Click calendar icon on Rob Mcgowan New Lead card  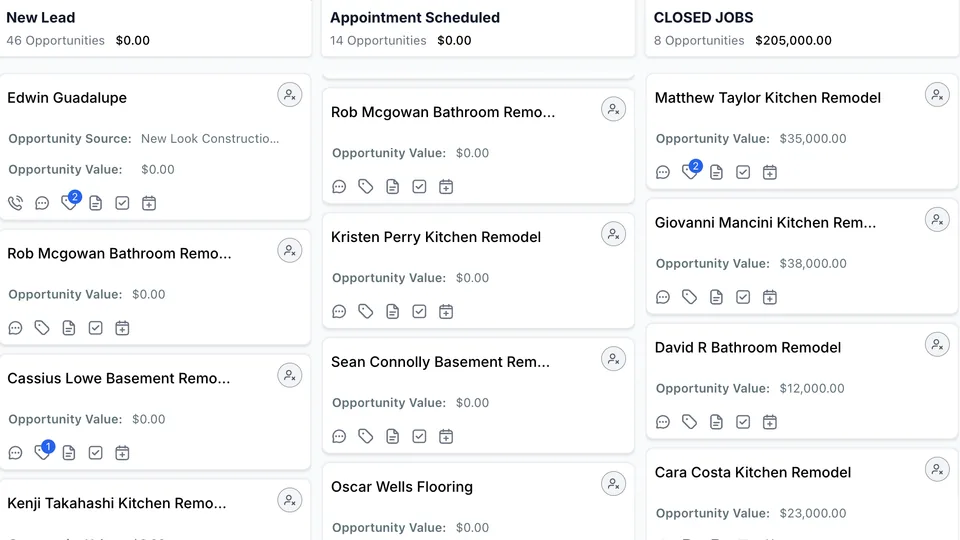tap(122, 328)
